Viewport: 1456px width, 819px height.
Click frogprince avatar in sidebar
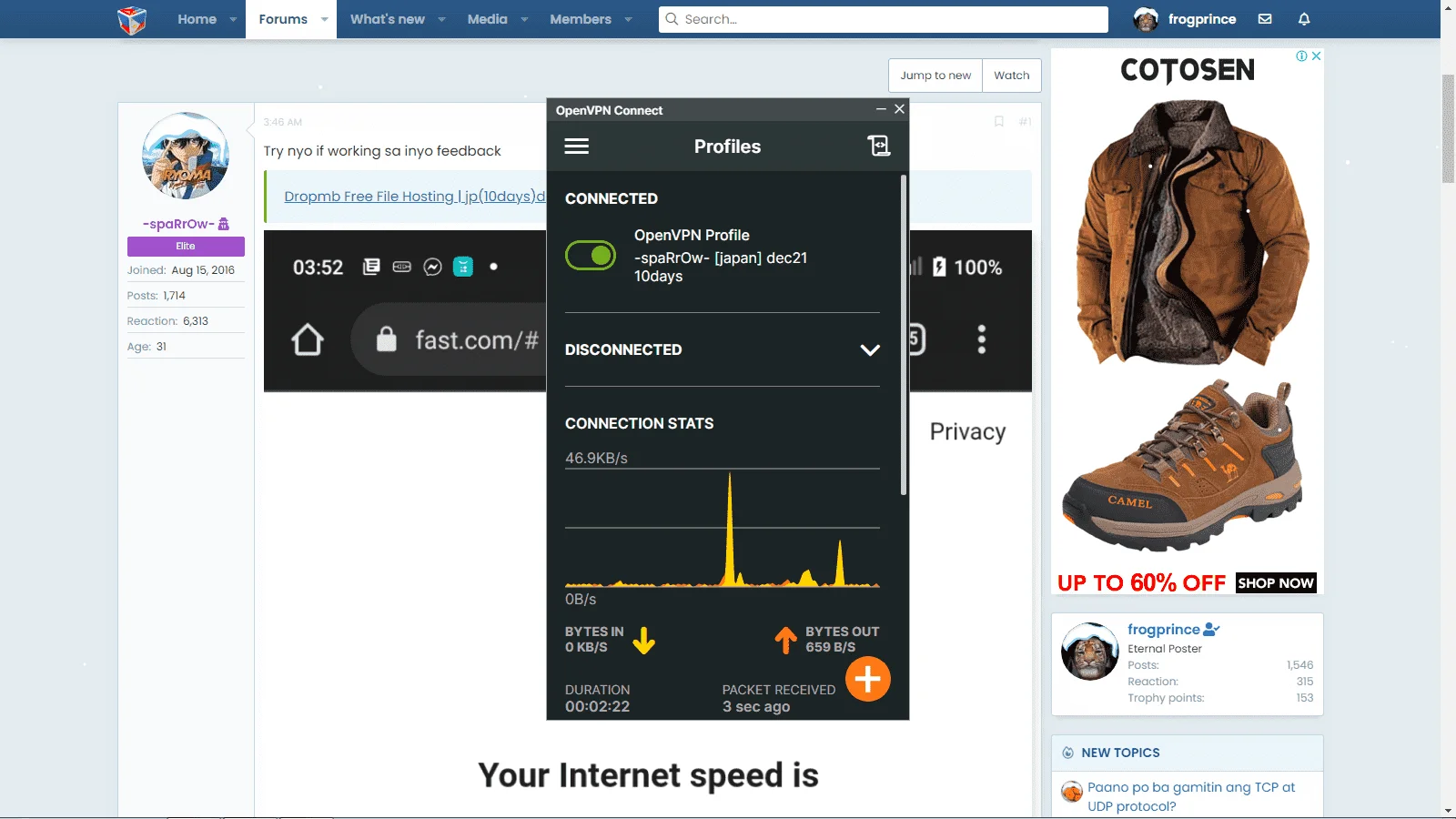click(1090, 652)
